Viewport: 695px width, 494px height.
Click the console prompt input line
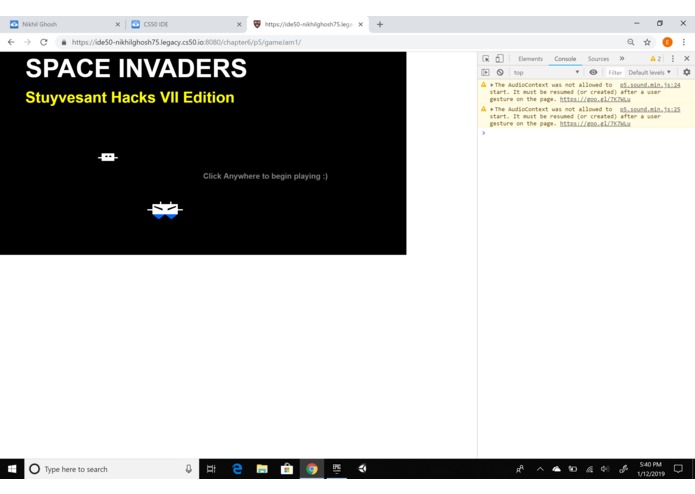[x=586, y=133]
